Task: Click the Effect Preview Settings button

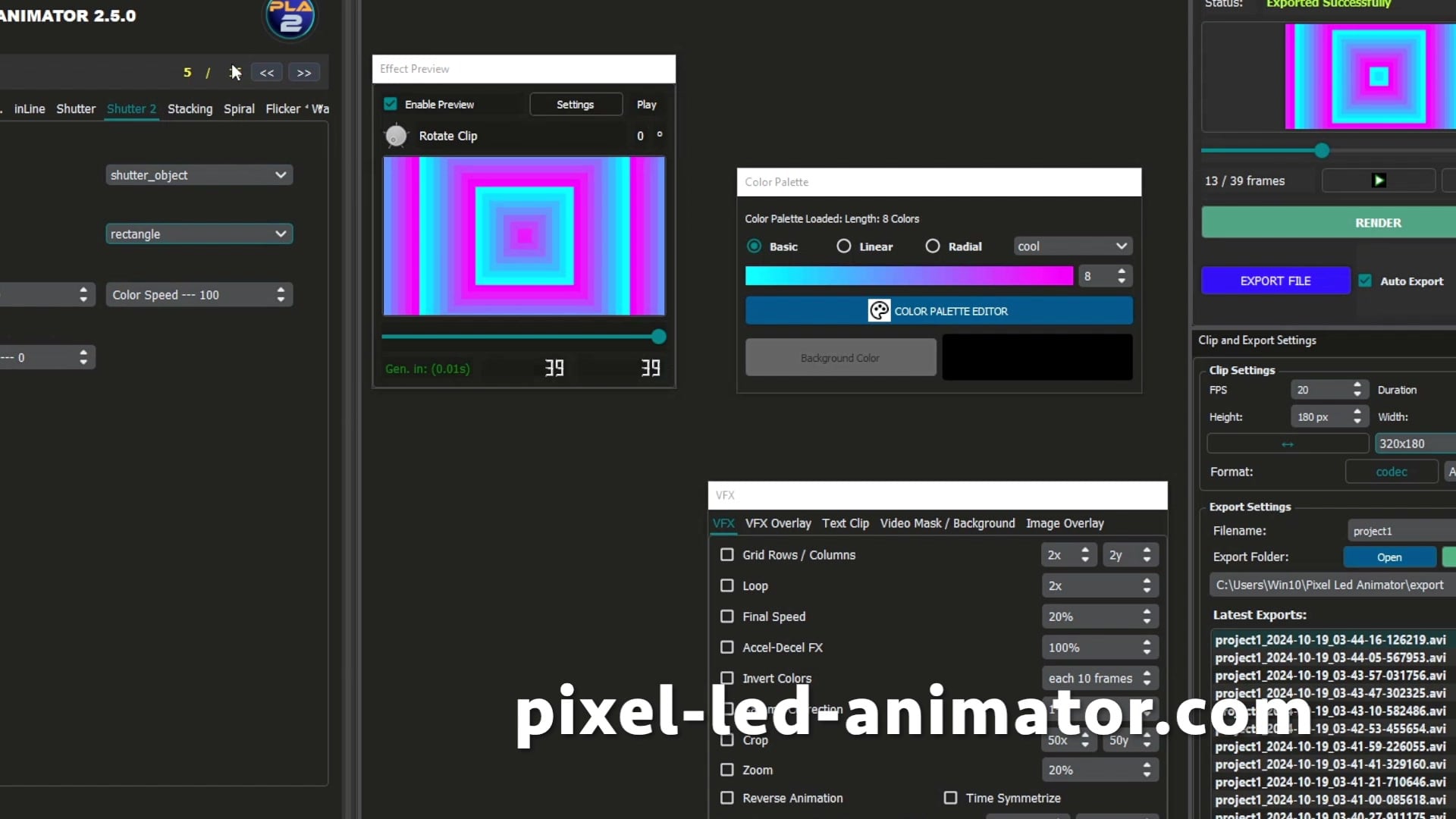Action: 576,105
